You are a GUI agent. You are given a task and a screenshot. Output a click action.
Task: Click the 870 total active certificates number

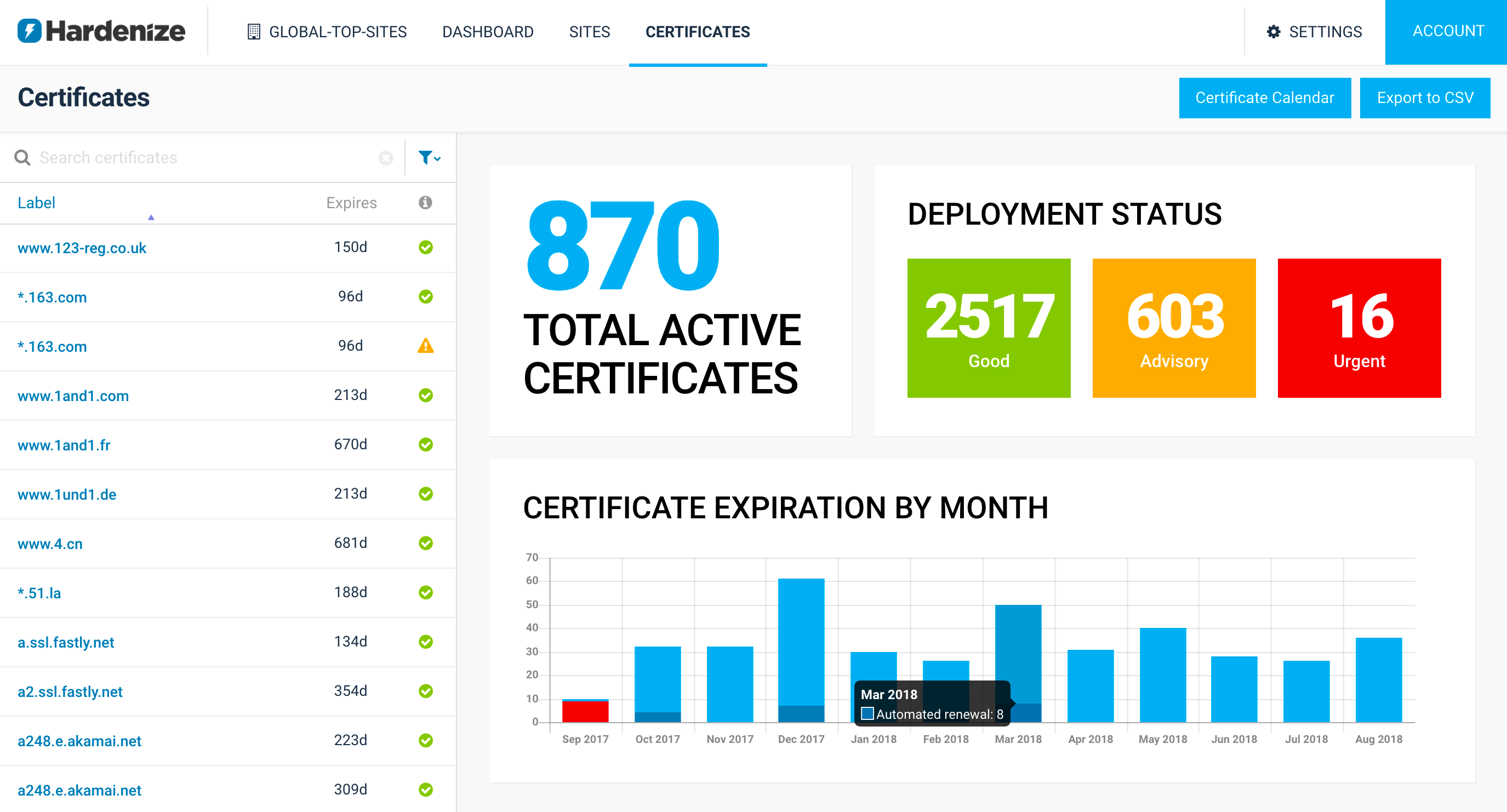623,245
